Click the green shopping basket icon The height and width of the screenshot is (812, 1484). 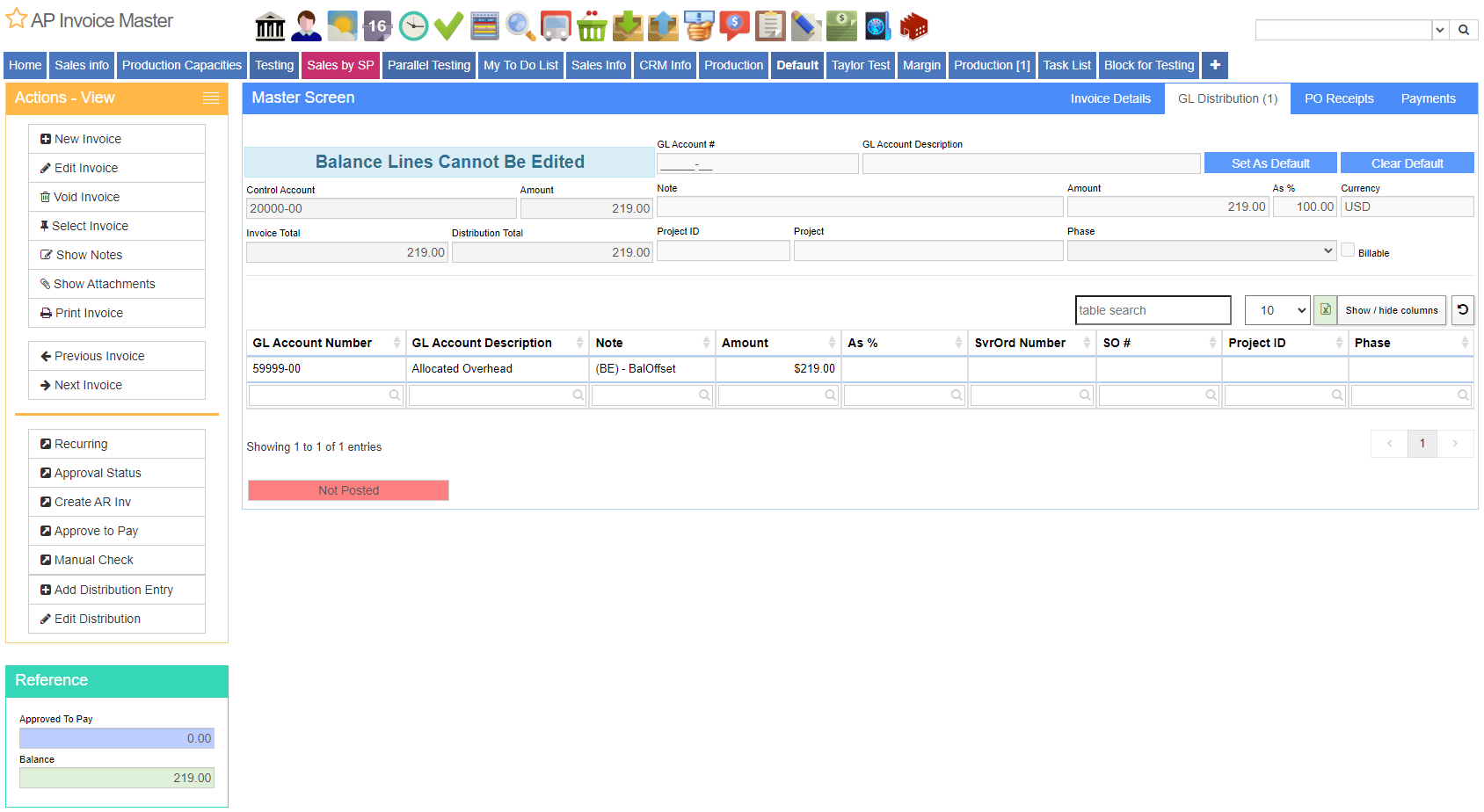[592, 26]
